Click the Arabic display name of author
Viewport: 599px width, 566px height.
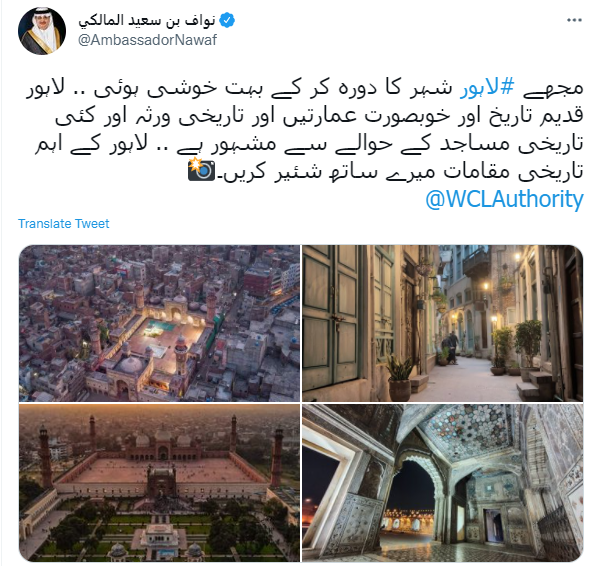(x=147, y=20)
